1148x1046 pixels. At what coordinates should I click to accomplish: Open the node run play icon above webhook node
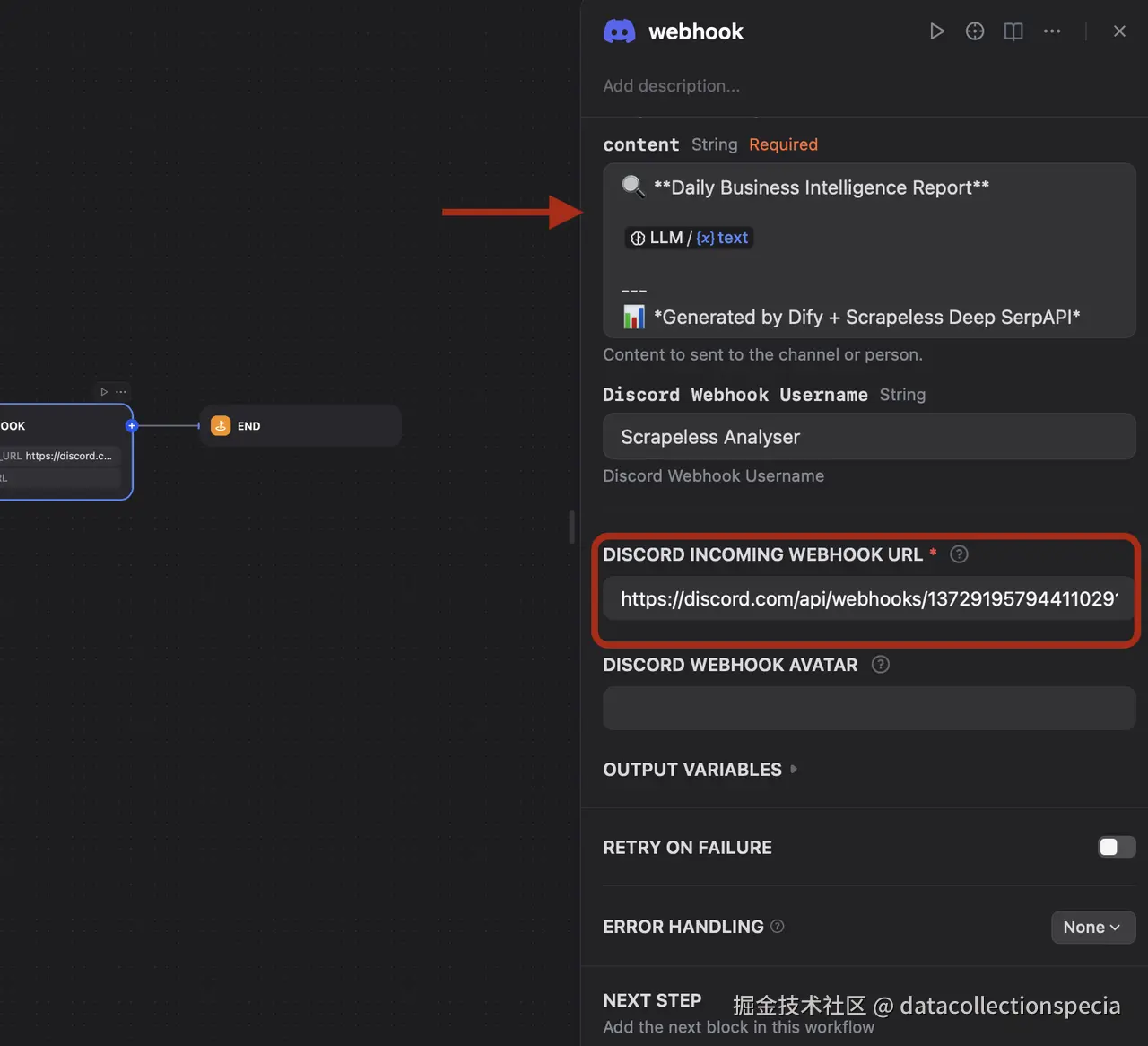[103, 391]
